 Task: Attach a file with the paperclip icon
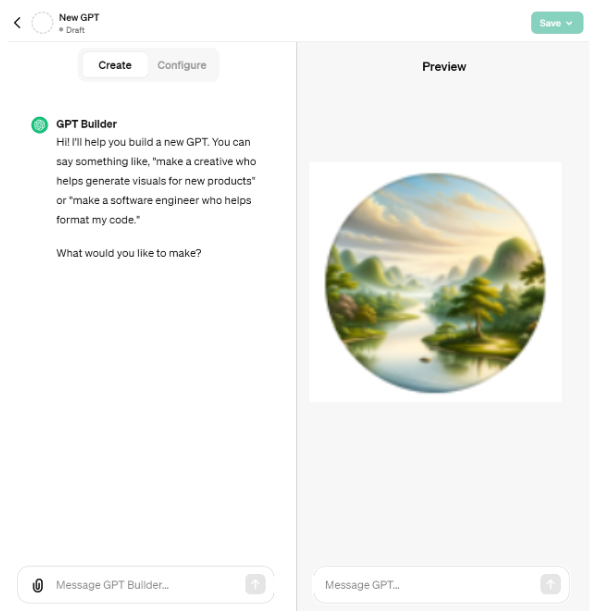tap(38, 586)
